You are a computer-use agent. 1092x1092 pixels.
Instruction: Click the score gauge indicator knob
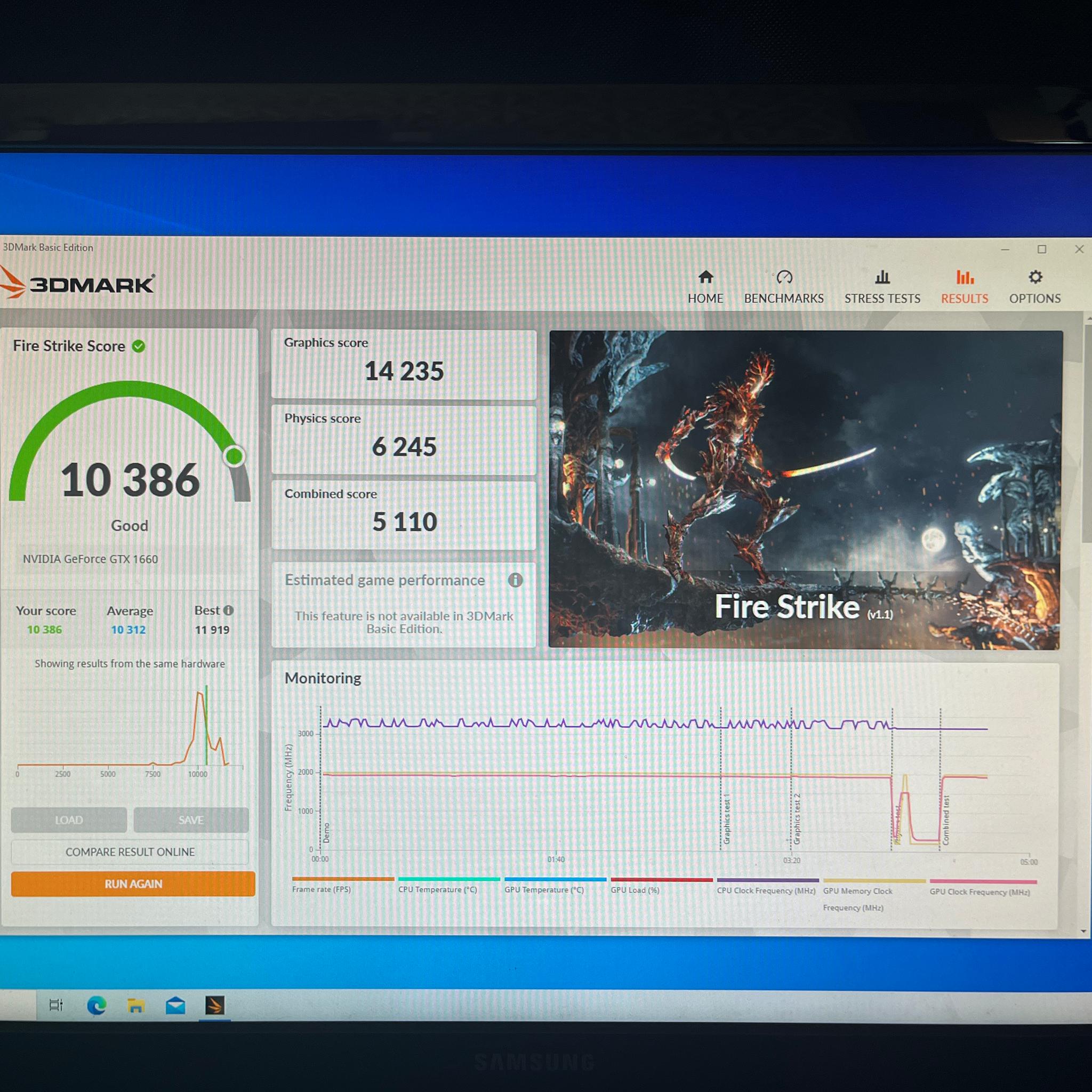coord(234,455)
